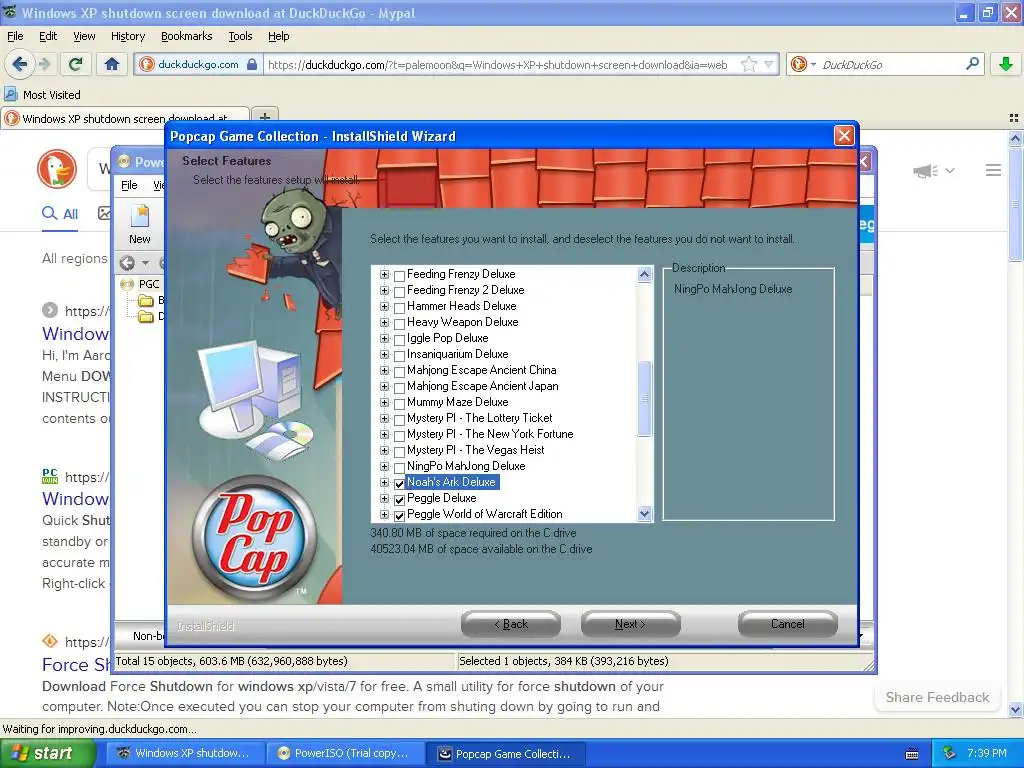
Task: Select the Mummy Maze Deluxe list item
Action: [457, 402]
